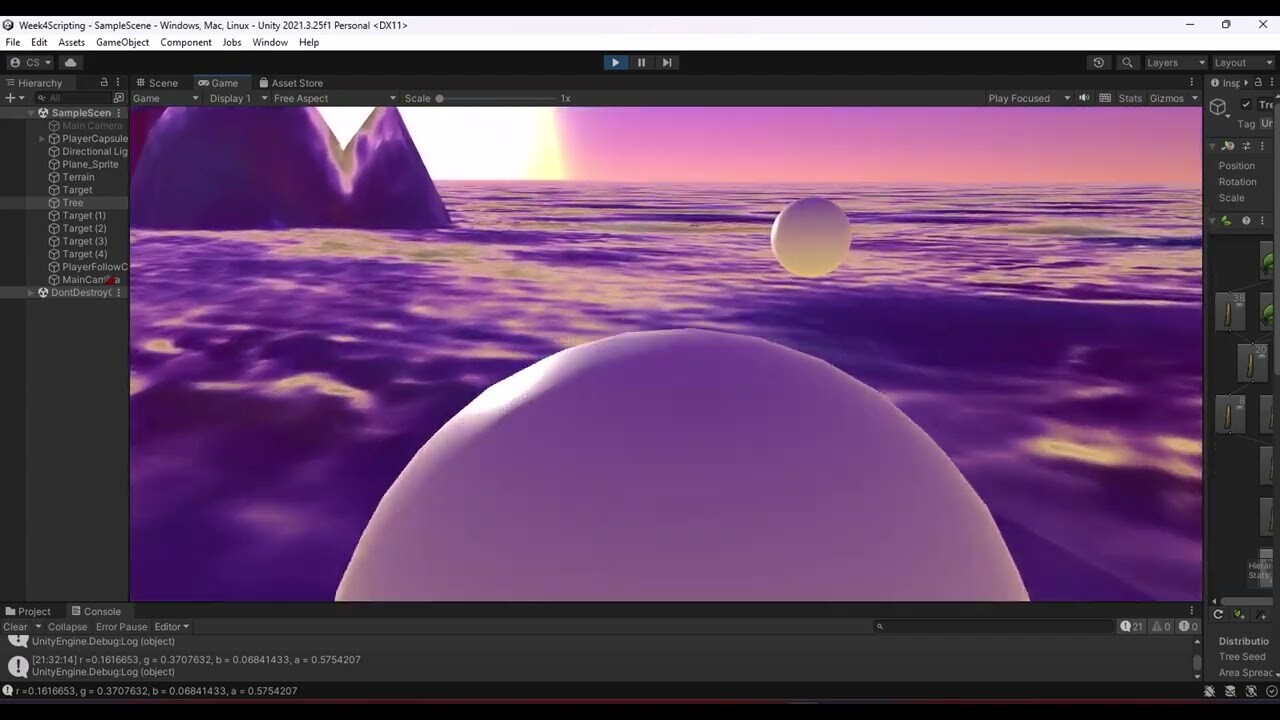Adjust the Game view Scale slider

441,98
